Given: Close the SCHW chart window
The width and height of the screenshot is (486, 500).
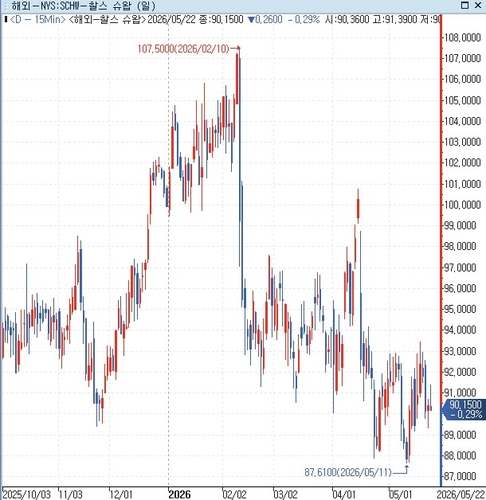Looking at the screenshot, I should (x=478, y=5).
